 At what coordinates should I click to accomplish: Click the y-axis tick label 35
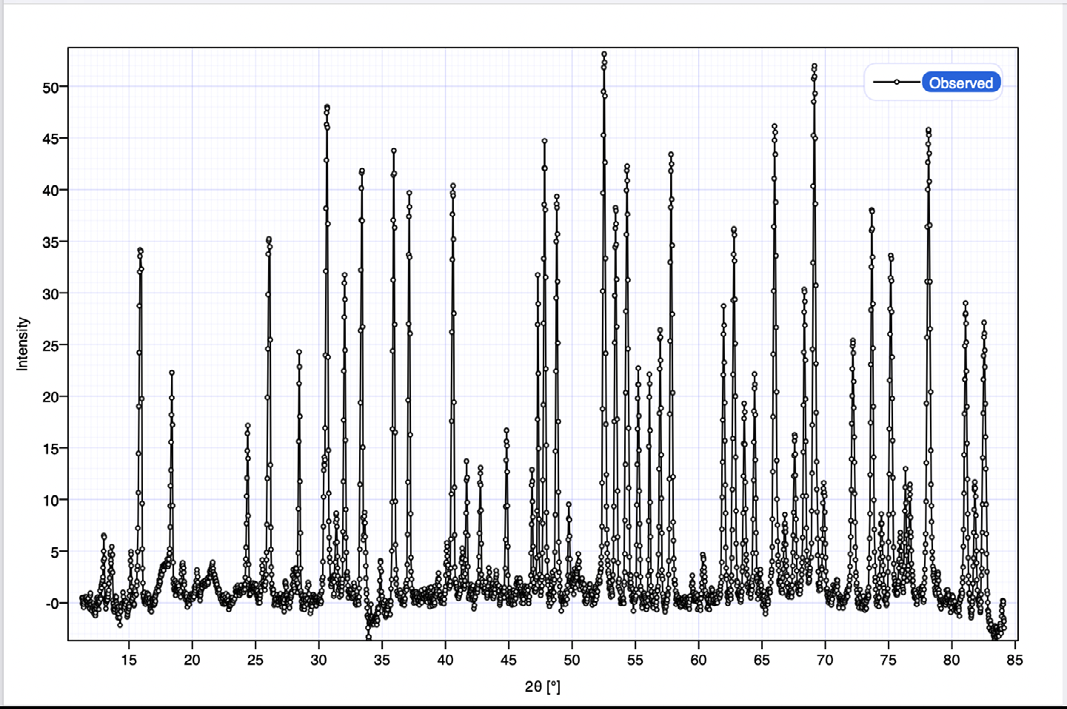point(50,242)
